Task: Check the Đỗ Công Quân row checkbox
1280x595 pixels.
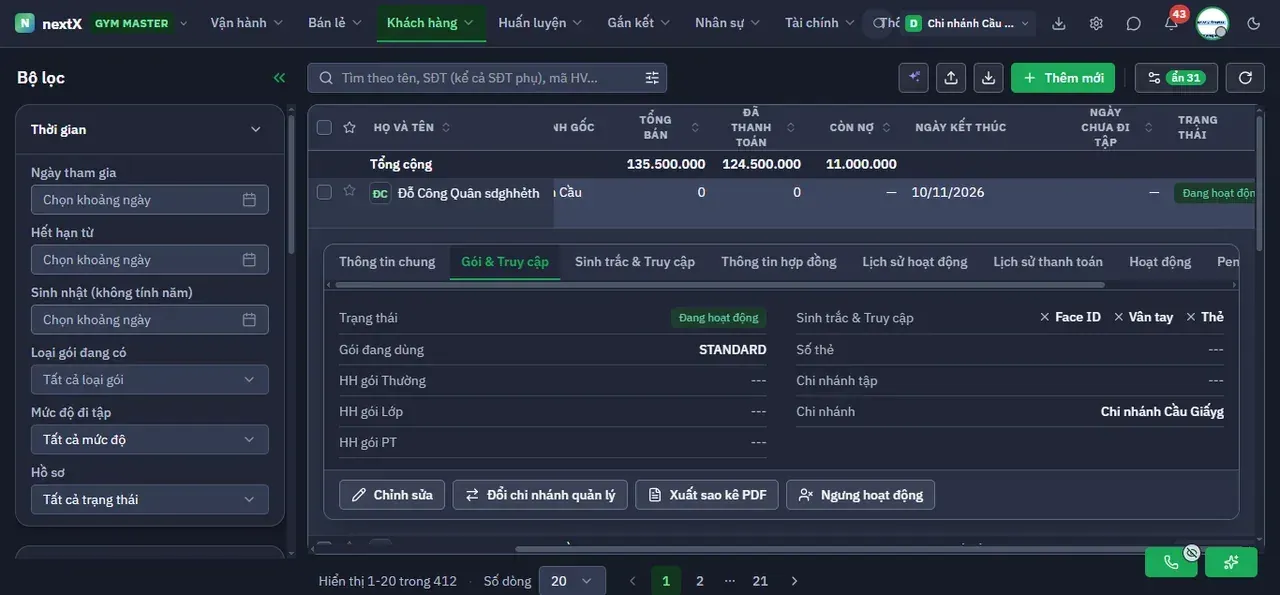Action: pyautogui.click(x=324, y=192)
